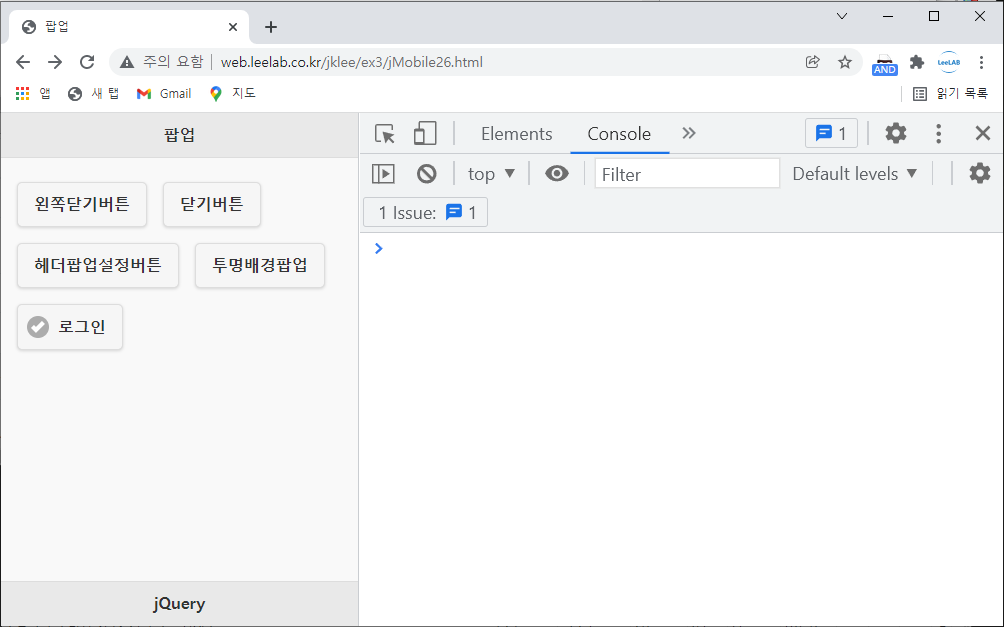Open Chrome three-dot menu
The height and width of the screenshot is (627, 1004).
tap(981, 62)
